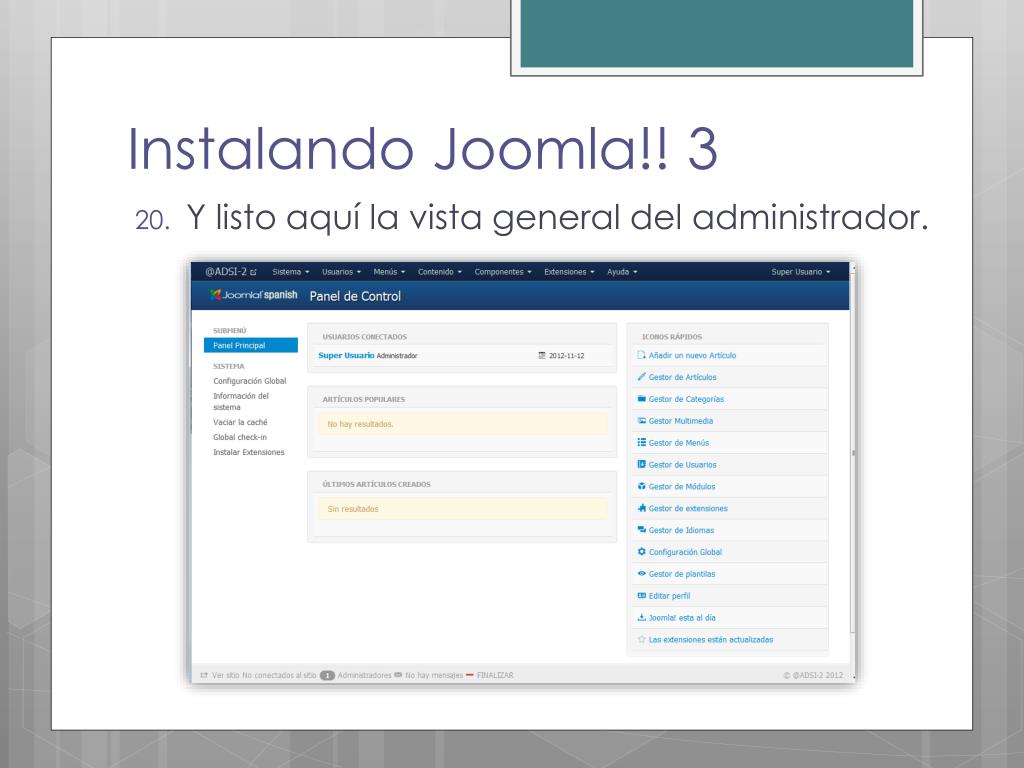The height and width of the screenshot is (768, 1024).
Task: Click the Gestor de Módulos cube icon
Action: click(641, 486)
